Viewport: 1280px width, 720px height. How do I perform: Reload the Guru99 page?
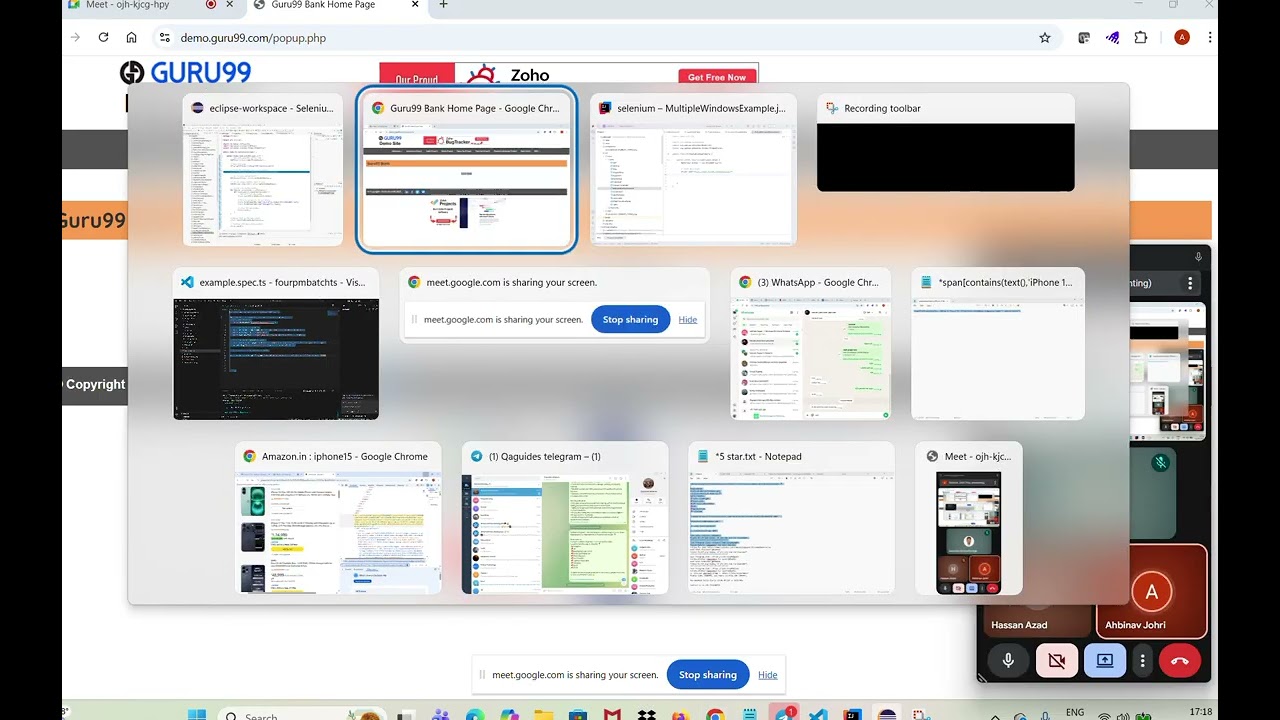103,37
